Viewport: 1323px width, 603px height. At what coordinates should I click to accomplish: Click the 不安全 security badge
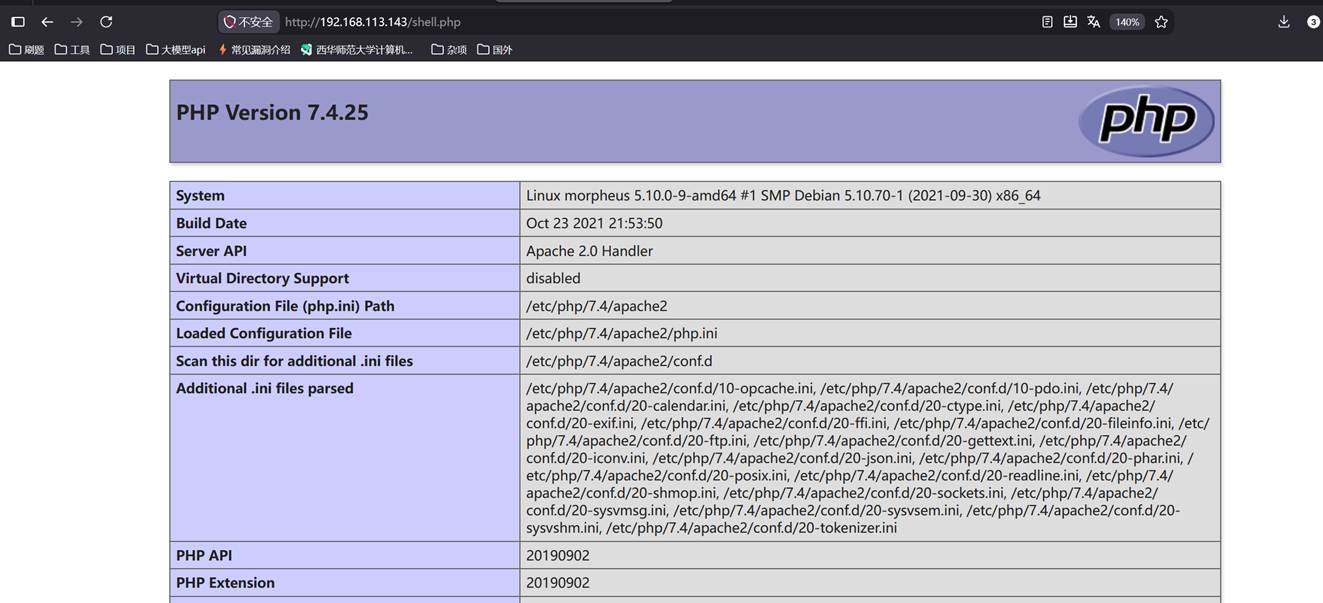point(248,22)
